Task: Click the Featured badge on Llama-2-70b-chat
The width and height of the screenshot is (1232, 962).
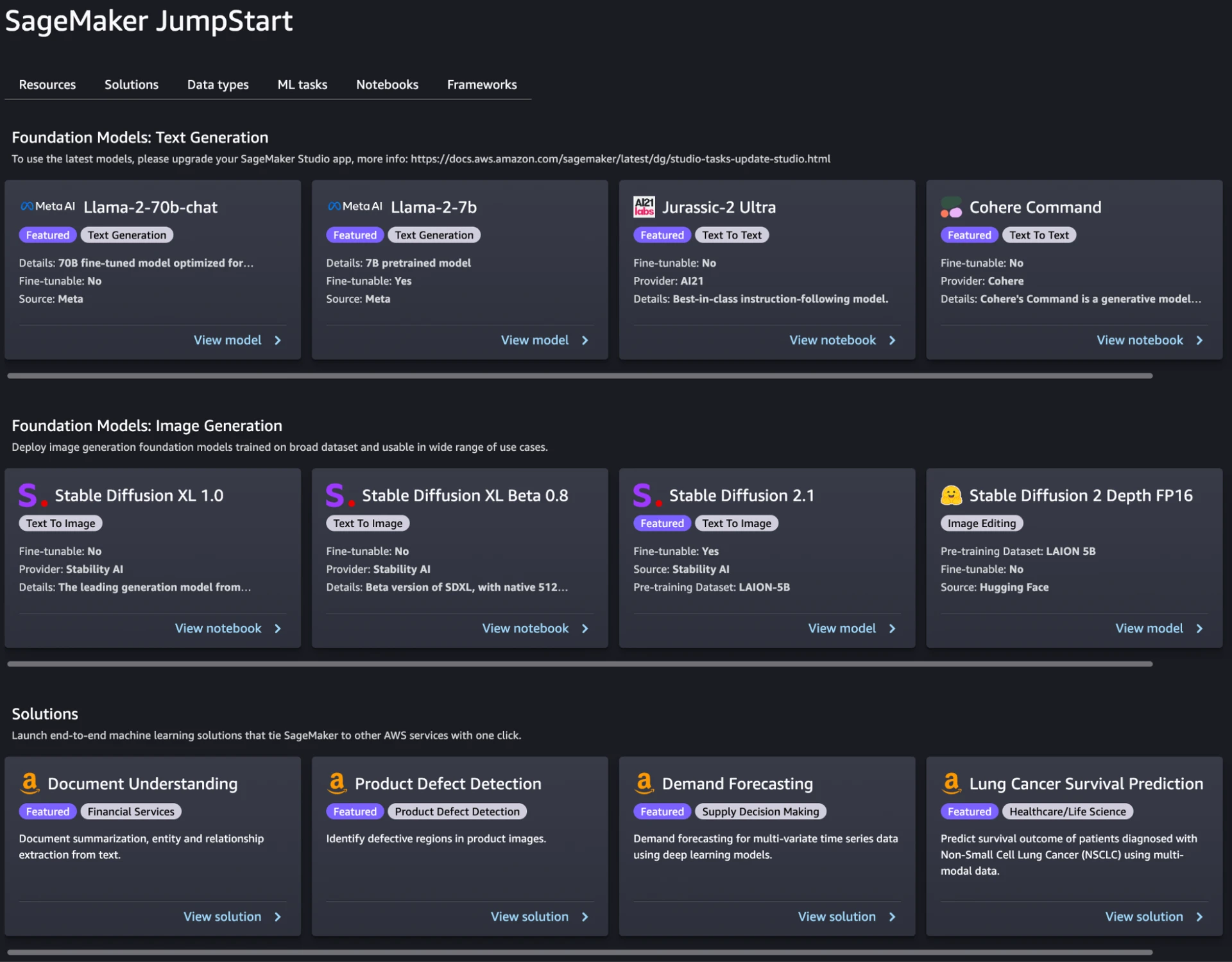Action: coord(47,235)
